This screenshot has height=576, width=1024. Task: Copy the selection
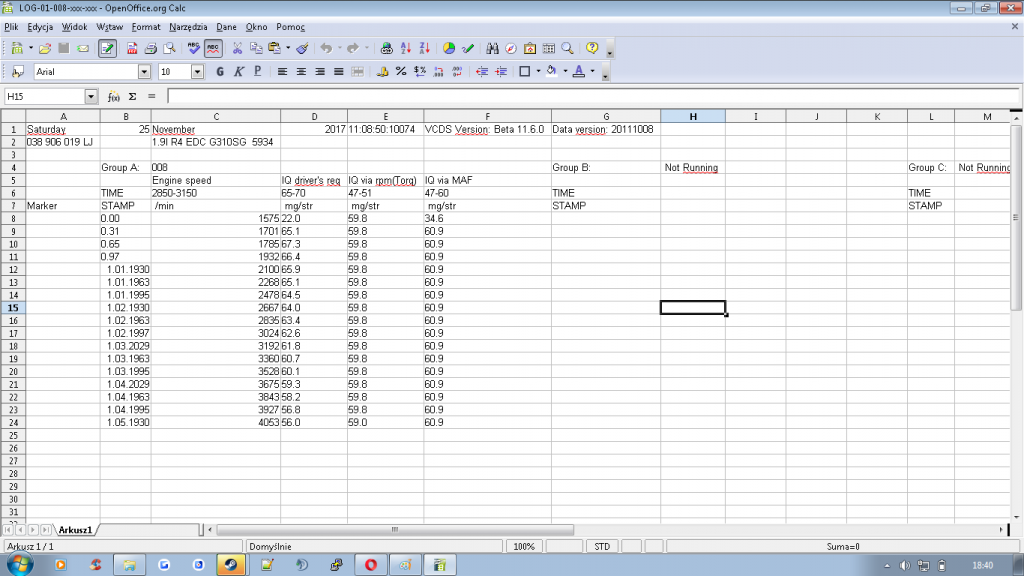[256, 48]
